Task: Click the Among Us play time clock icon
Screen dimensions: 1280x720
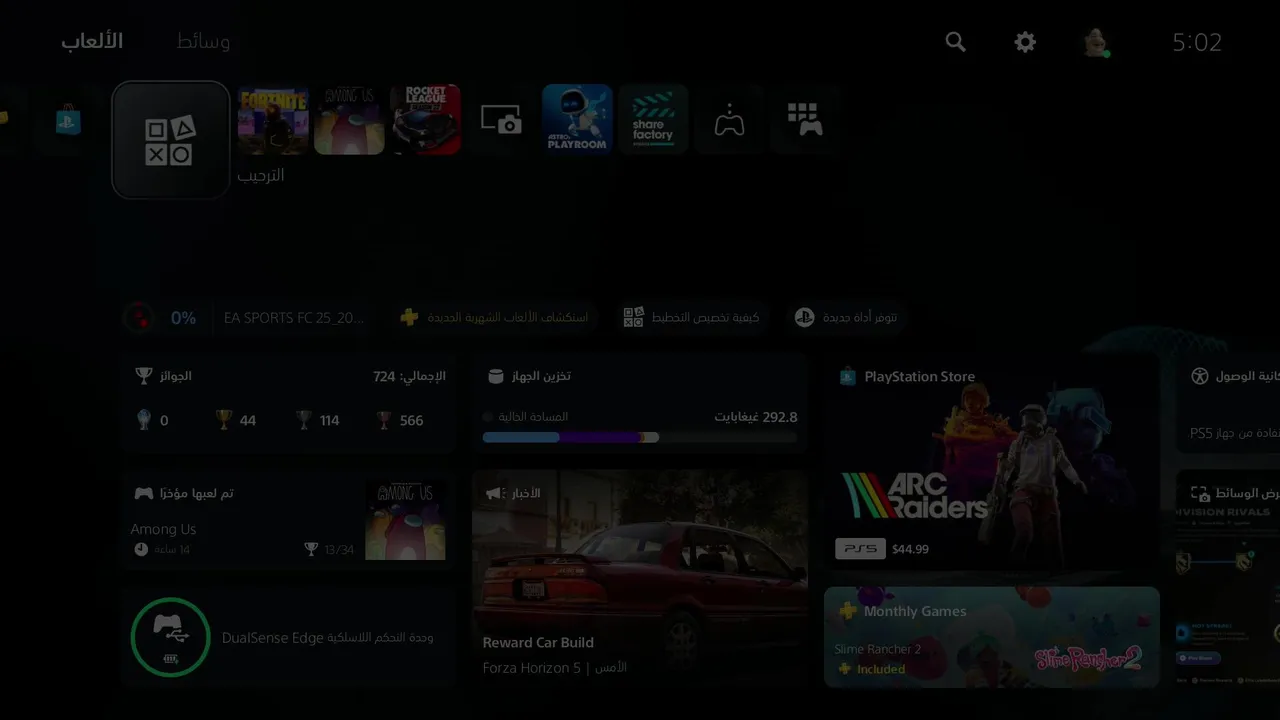Action: coord(141,549)
